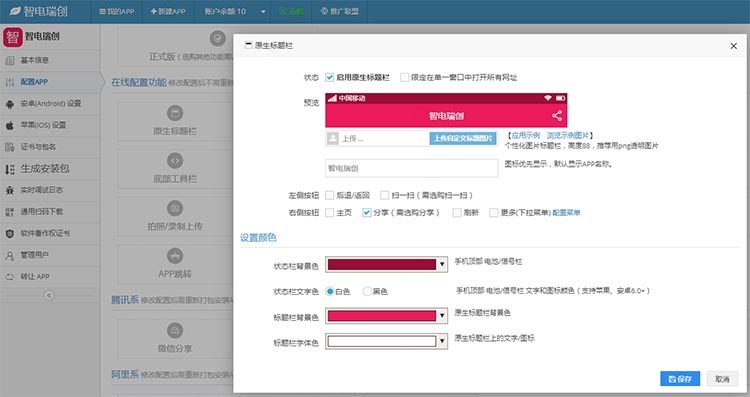Screen dimensions: 750x397
Task: Click the 配置APP sliders icon
Action: [x=10, y=82]
